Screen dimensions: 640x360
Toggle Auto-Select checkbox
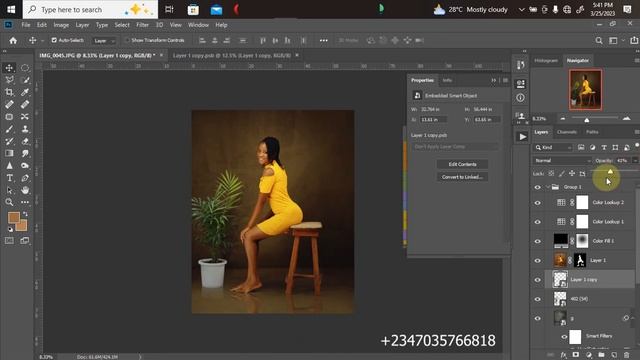pyautogui.click(x=54, y=40)
